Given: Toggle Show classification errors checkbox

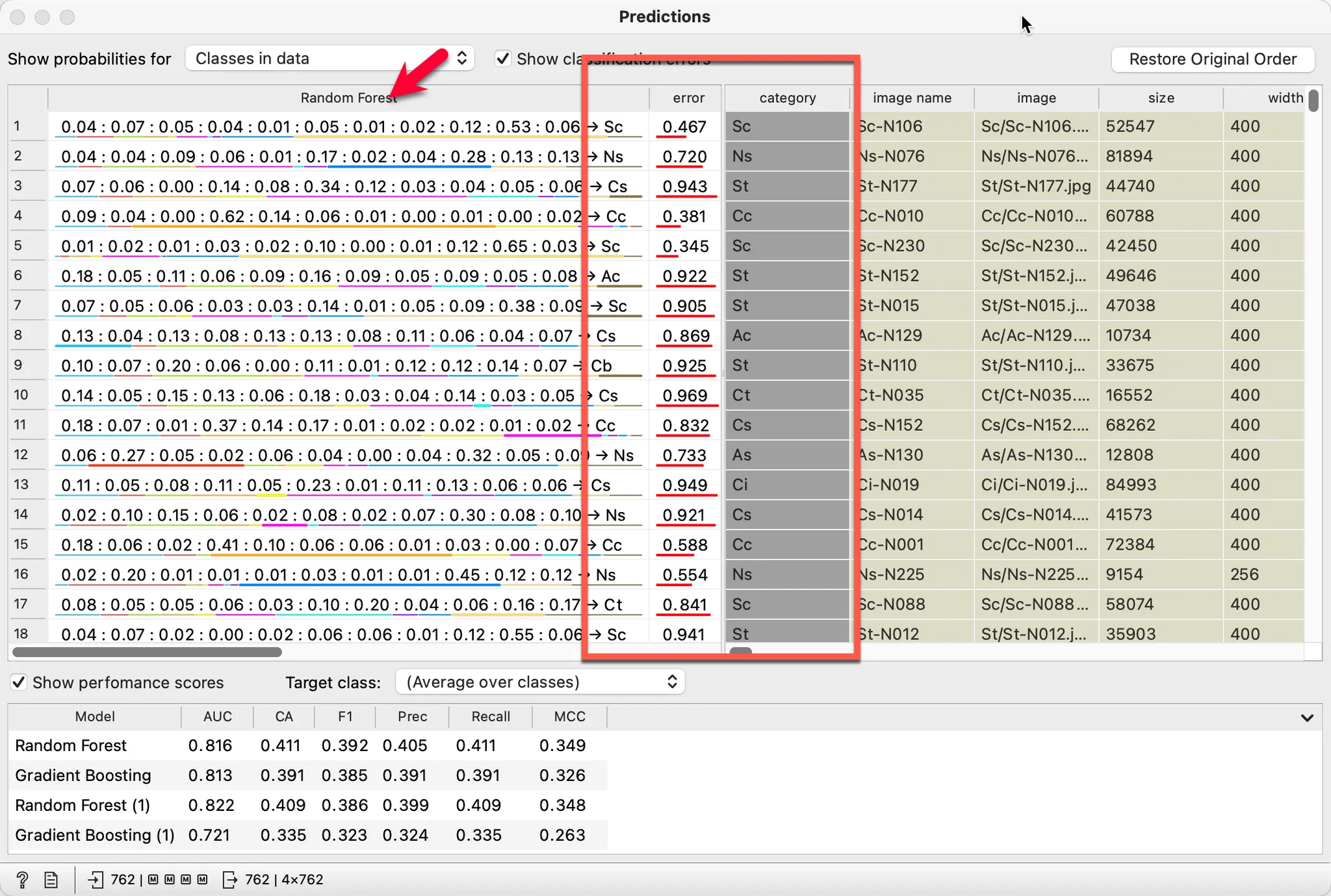Looking at the screenshot, I should [502, 58].
